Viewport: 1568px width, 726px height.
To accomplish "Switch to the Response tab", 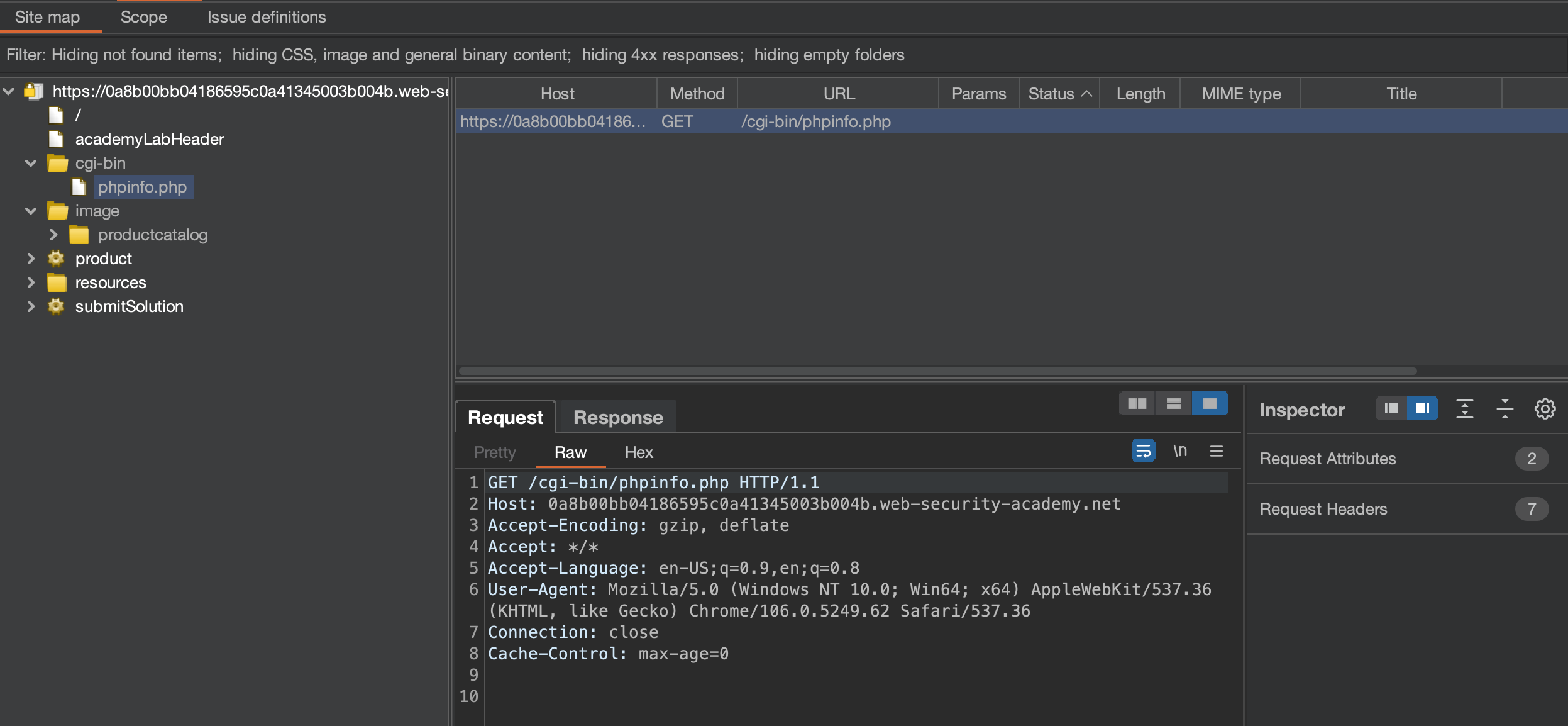I will click(617, 417).
